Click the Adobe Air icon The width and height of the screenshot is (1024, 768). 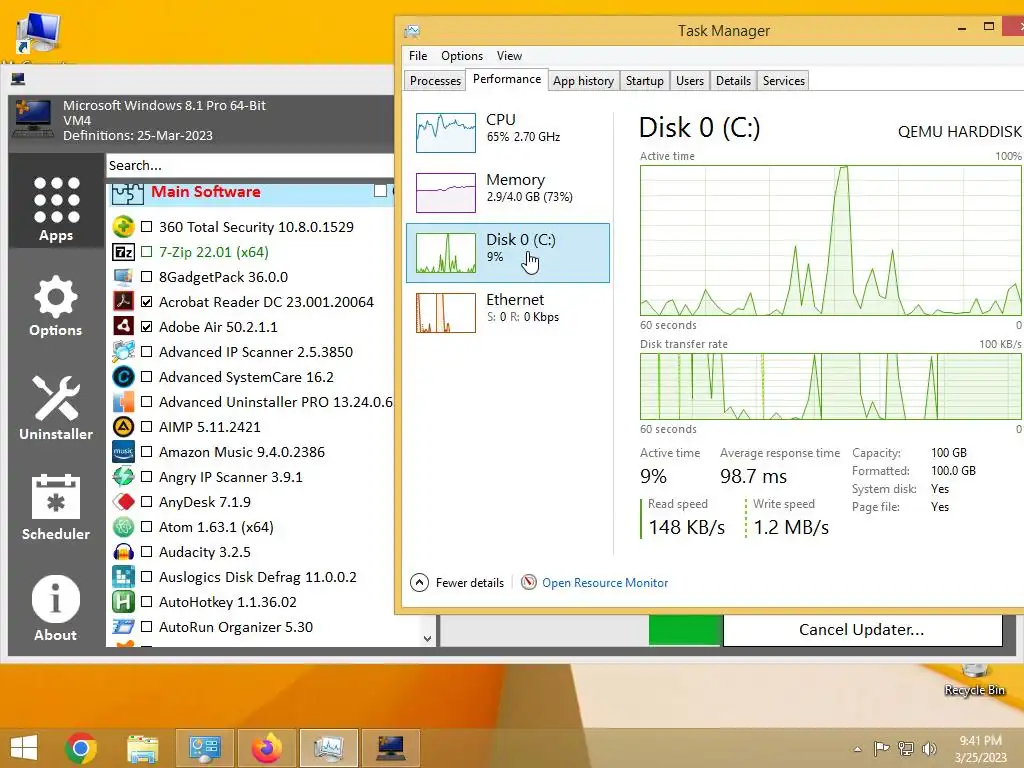click(x=123, y=327)
